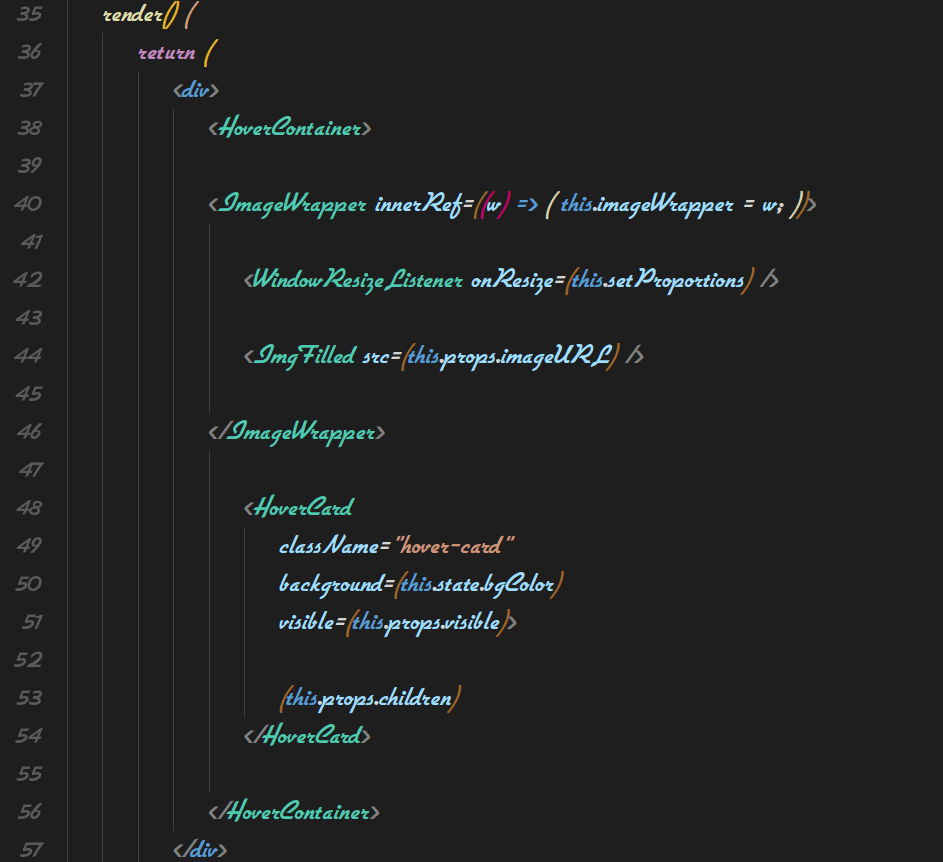The image size is (943, 862).
Task: Click the onResize attribute name
Action: (x=512, y=280)
